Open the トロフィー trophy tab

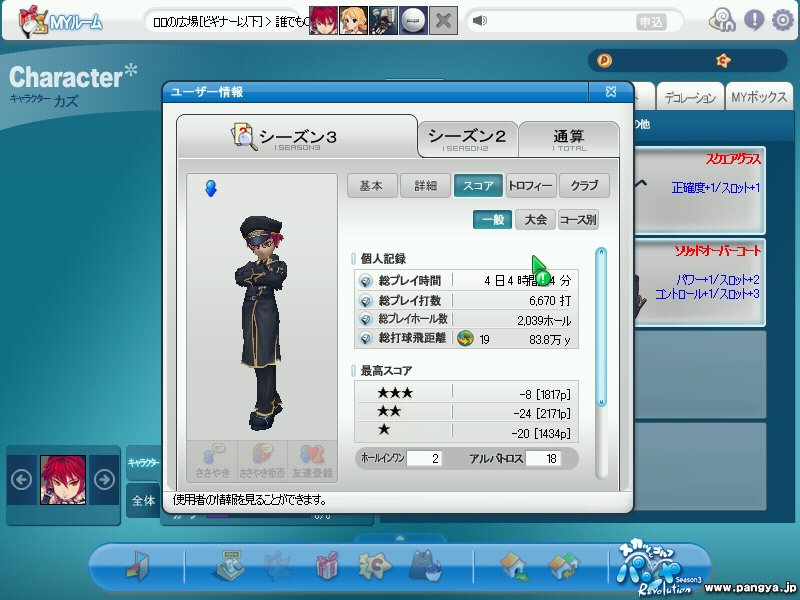tap(531, 186)
